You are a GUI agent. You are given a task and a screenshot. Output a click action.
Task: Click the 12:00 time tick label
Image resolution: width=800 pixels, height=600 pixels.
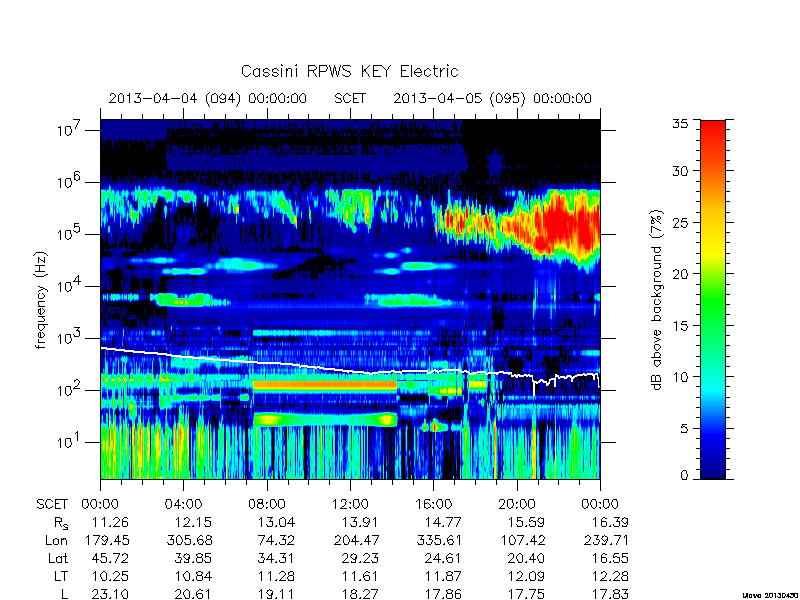(x=350, y=505)
